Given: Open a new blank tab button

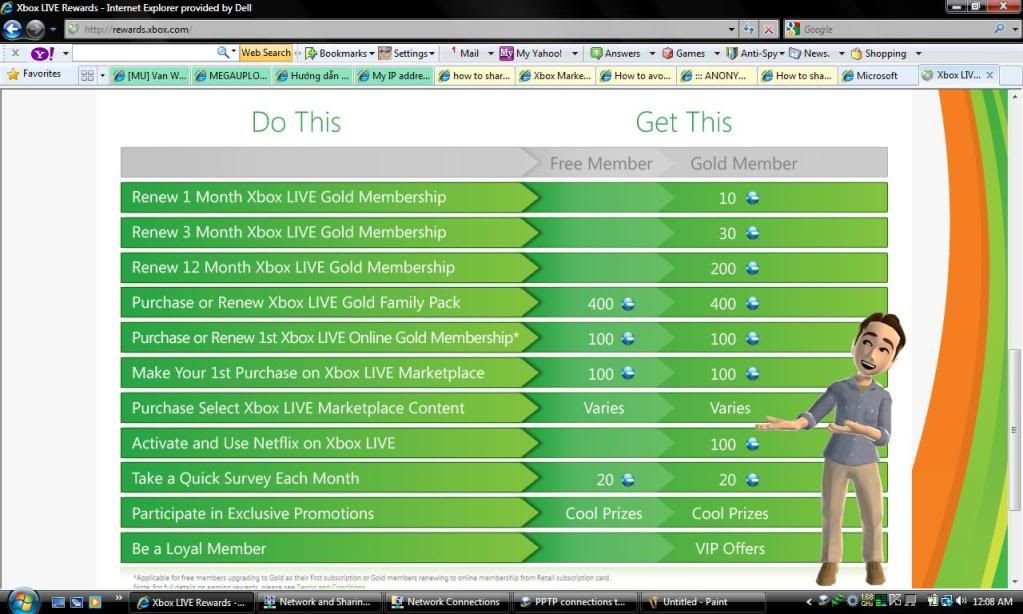Looking at the screenshot, I should point(1011,76).
